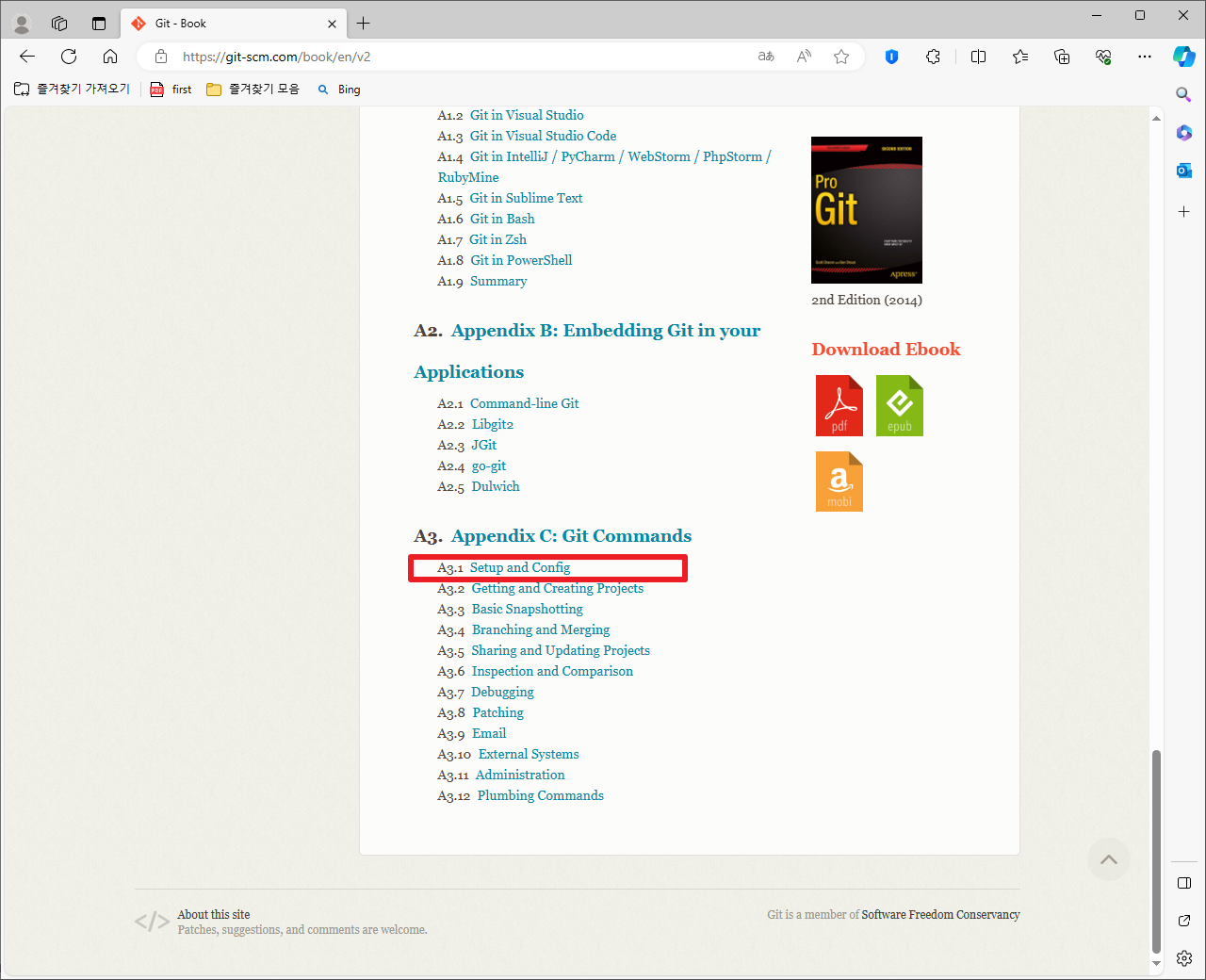The height and width of the screenshot is (980, 1206).
Task: Close the Git - Book tab
Action: pos(332,24)
